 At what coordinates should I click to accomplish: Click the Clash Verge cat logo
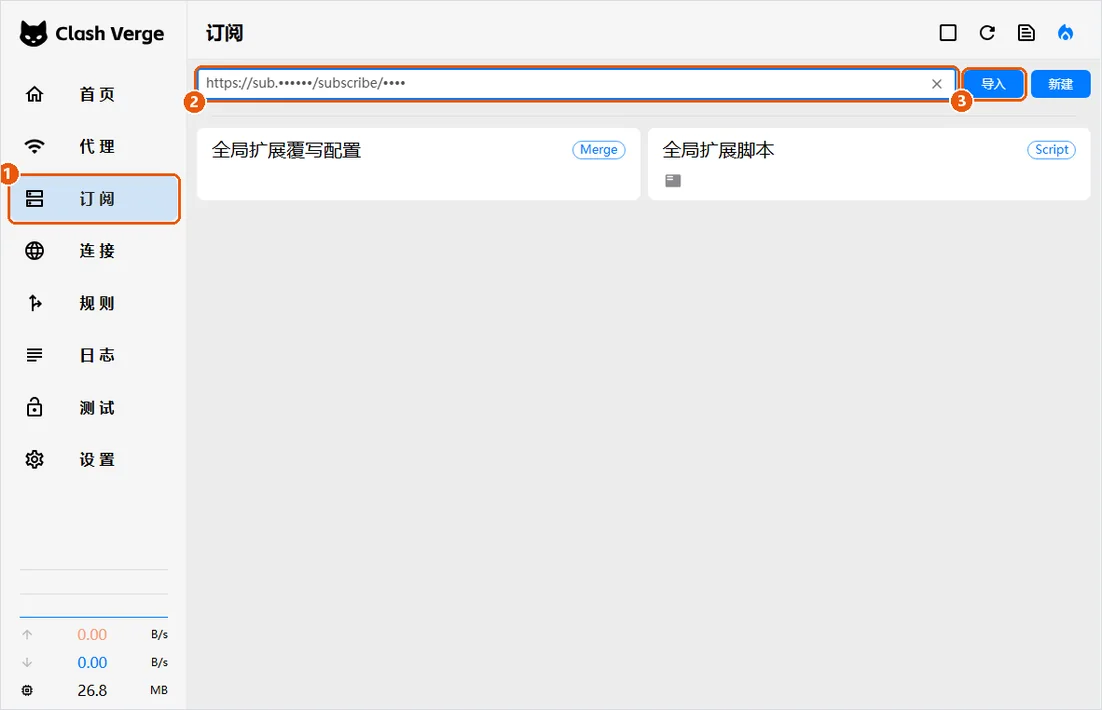coord(33,34)
